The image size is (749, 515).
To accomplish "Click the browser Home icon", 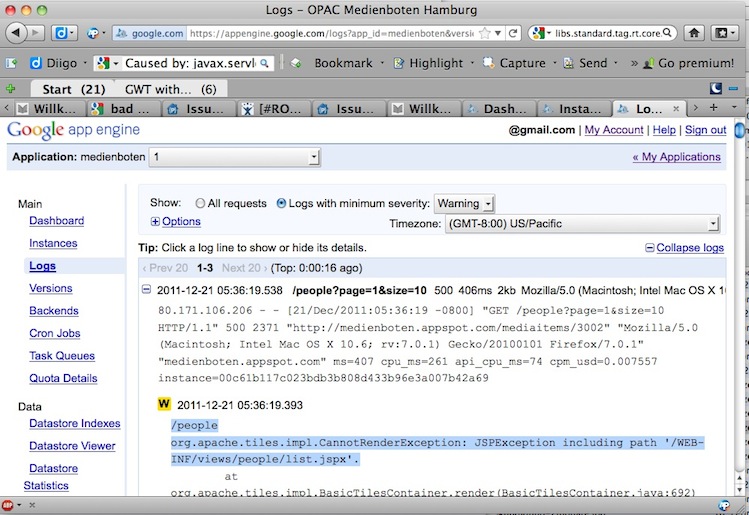I will pos(694,33).
